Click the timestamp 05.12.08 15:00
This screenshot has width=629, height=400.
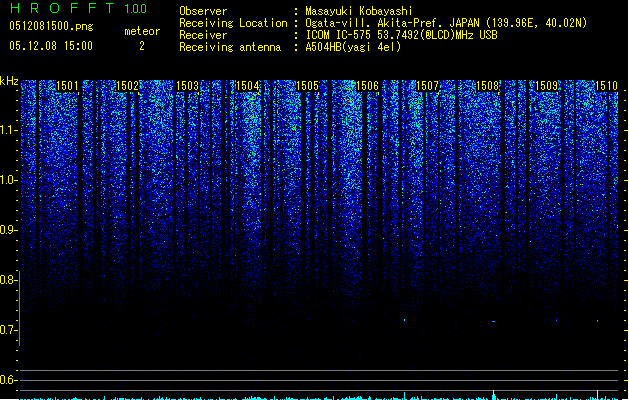click(51, 46)
